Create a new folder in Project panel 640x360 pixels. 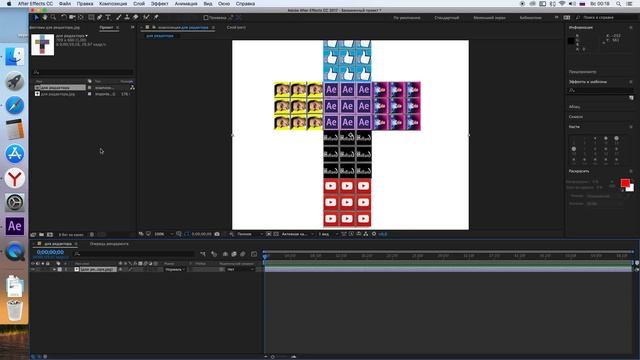[x=41, y=235]
